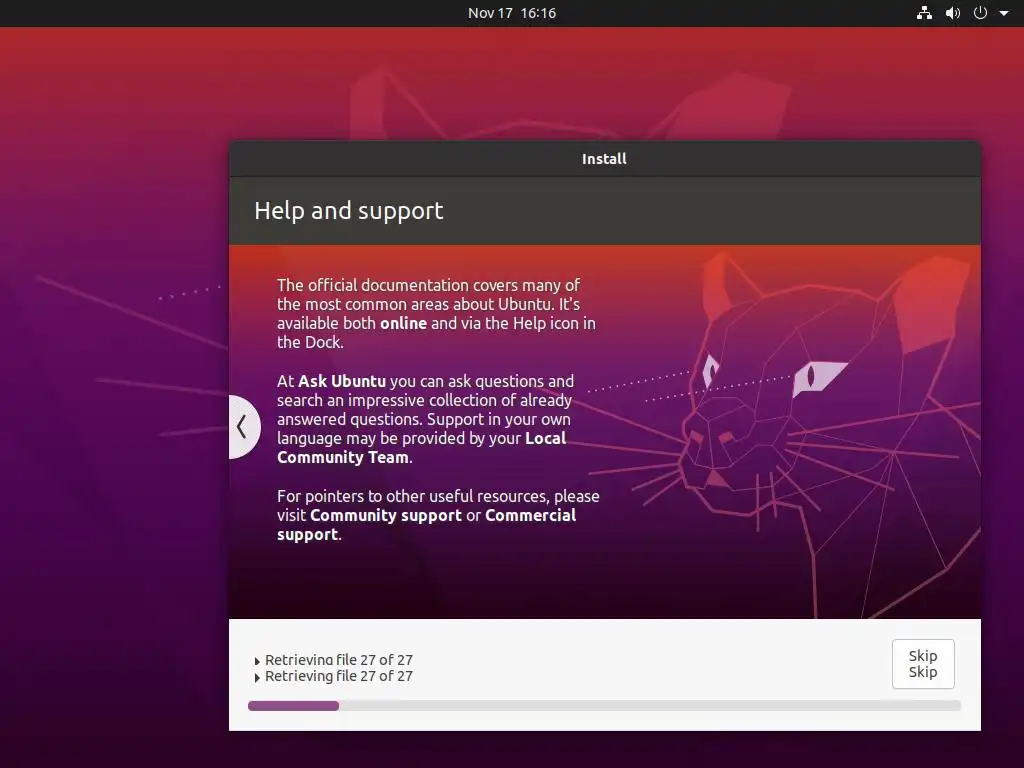The width and height of the screenshot is (1024, 768).
Task: Follow the bold 'online' documentation link
Action: (403, 323)
